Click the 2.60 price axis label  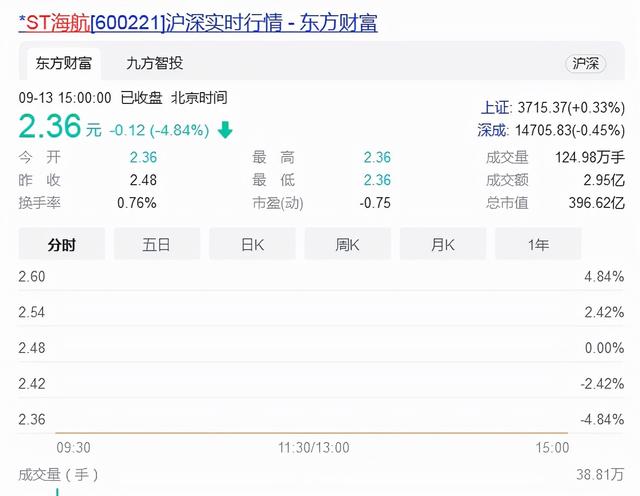(x=32, y=277)
